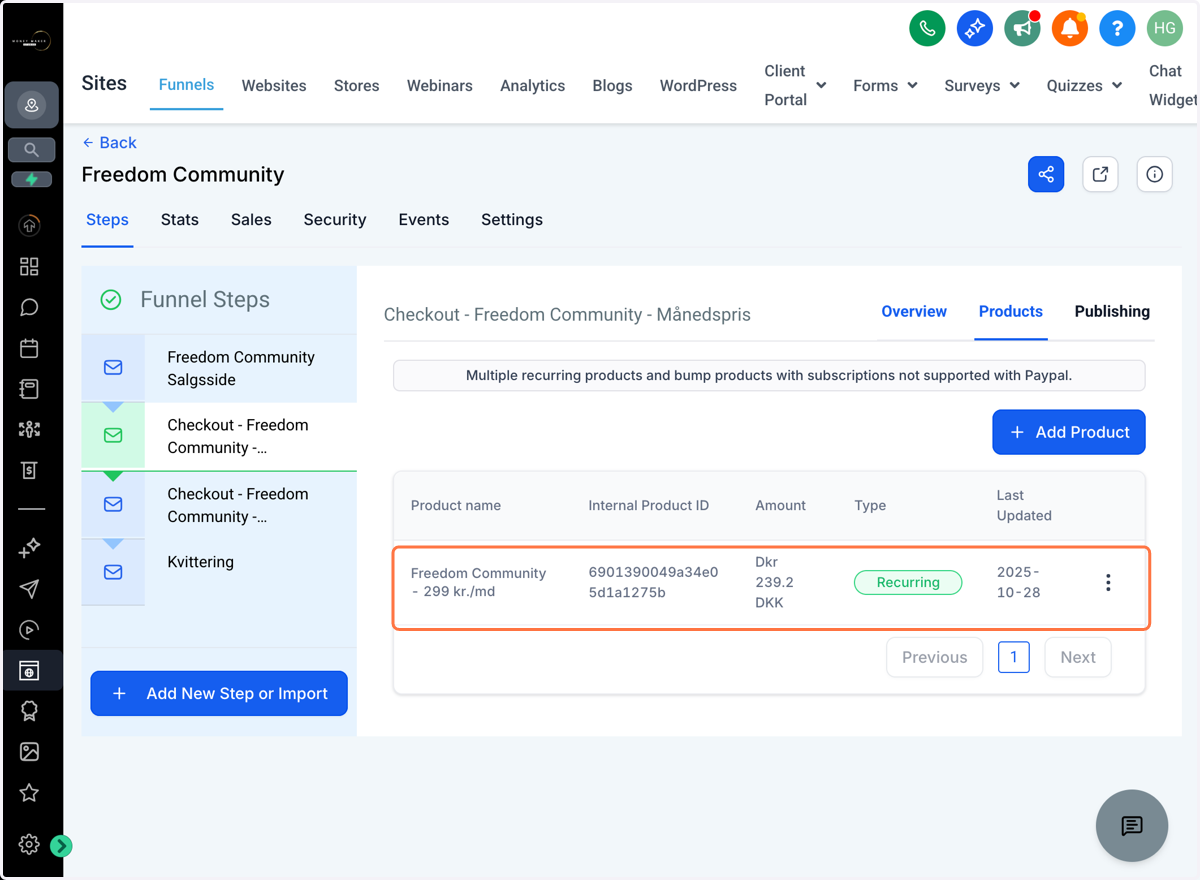This screenshot has width=1200, height=880.
Task: Expand the Client Portal dropdown
Action: tap(795, 85)
